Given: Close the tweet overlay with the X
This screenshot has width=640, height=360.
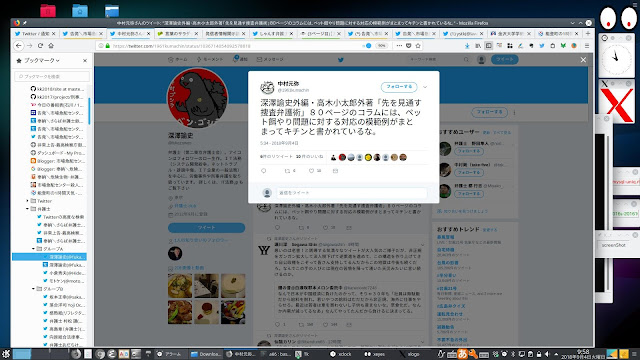Looking at the screenshot, I should click(x=583, y=60).
